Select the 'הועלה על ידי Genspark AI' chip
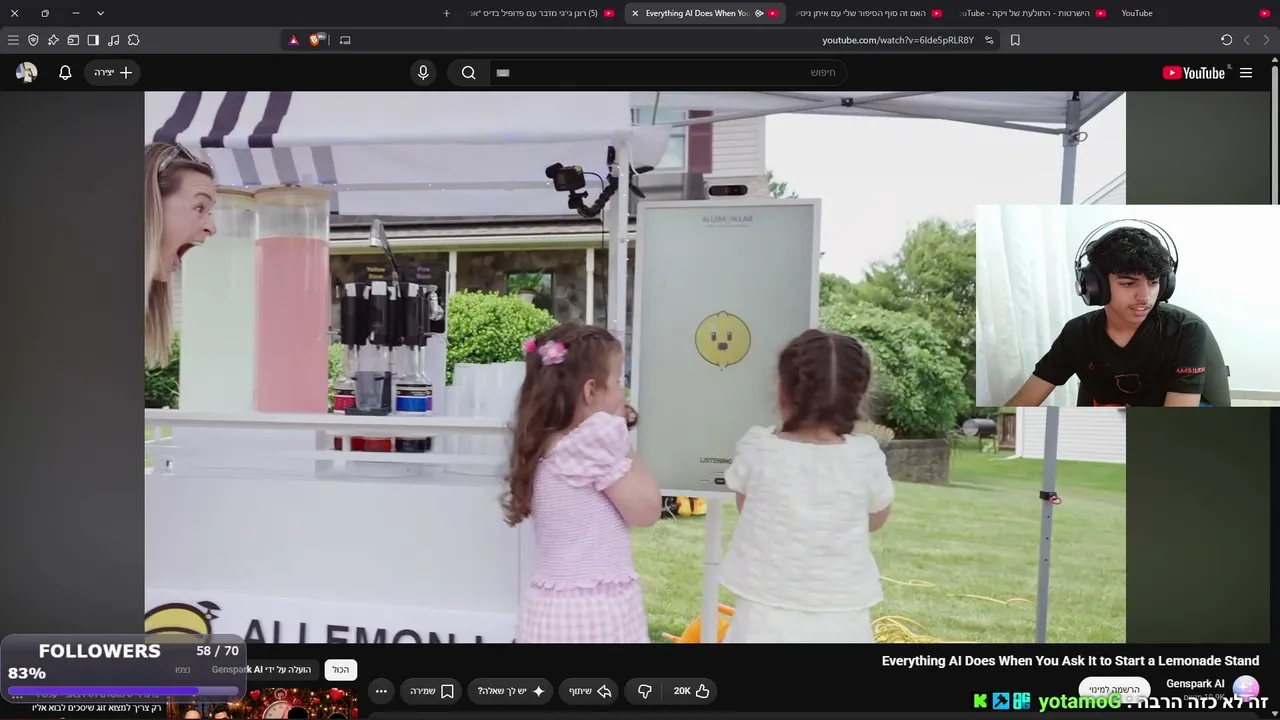1280x720 pixels. pyautogui.click(x=262, y=670)
